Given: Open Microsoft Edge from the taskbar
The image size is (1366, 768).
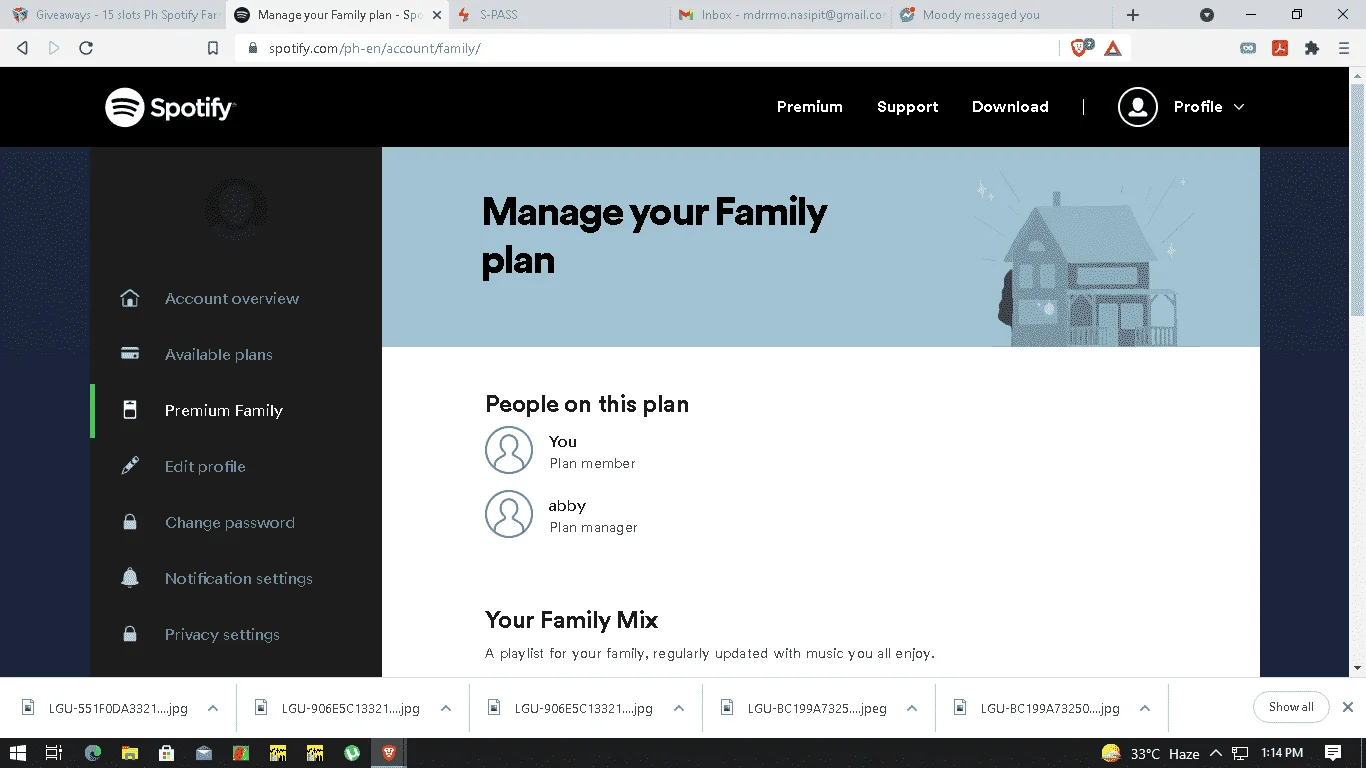Looking at the screenshot, I should pos(93,753).
